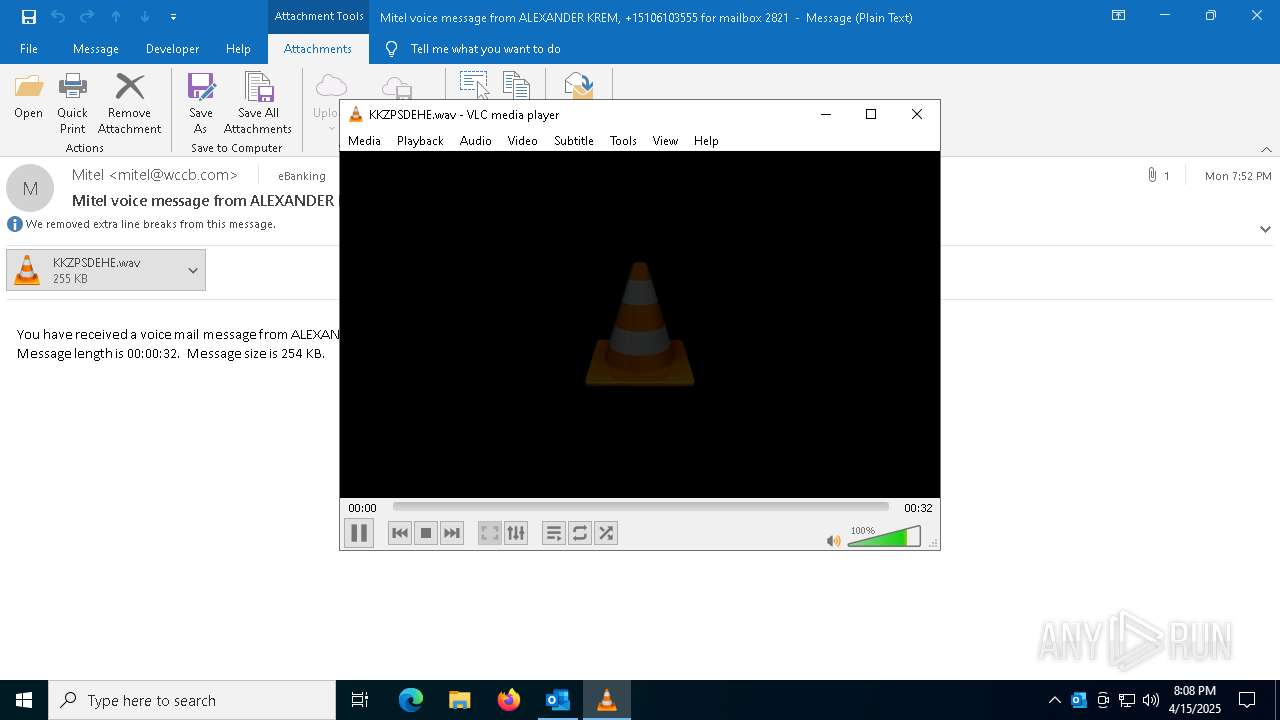Open the VLC Help menu

pyautogui.click(x=706, y=141)
